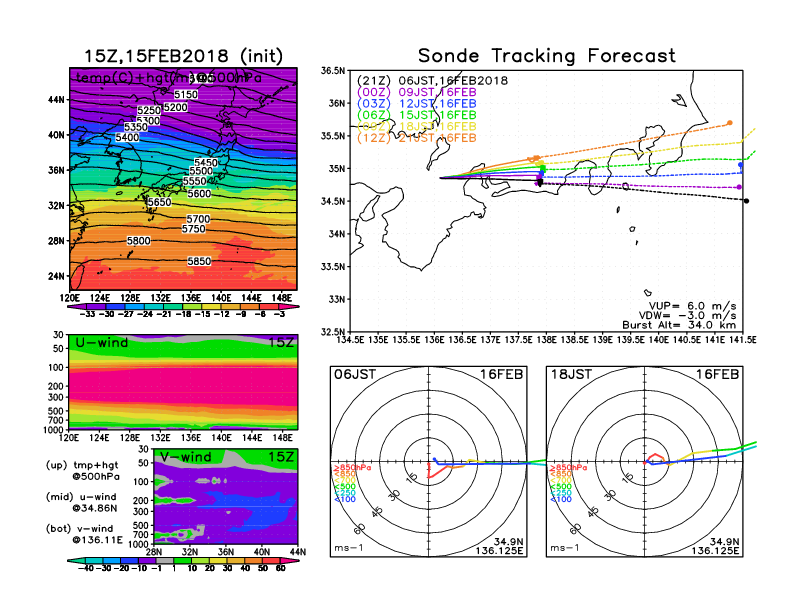Viewport: 792px width, 612px height.
Task: Click the 5400 height contour label
Action: click(128, 137)
